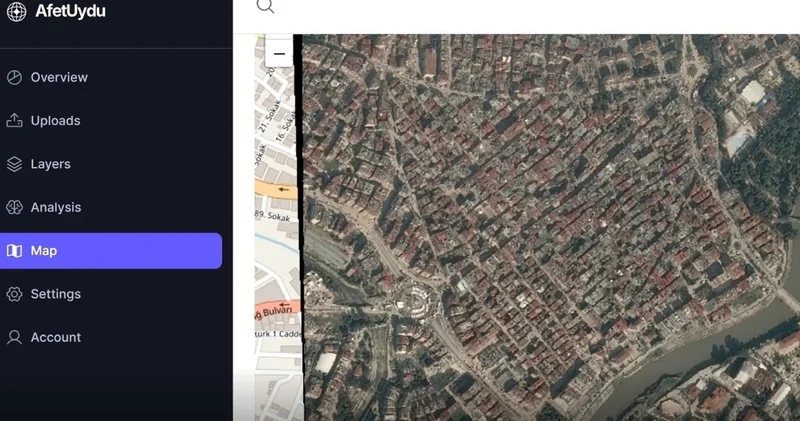Click the AfetUydu brand name text
Image resolution: width=800 pixels, height=421 pixels.
pos(70,12)
